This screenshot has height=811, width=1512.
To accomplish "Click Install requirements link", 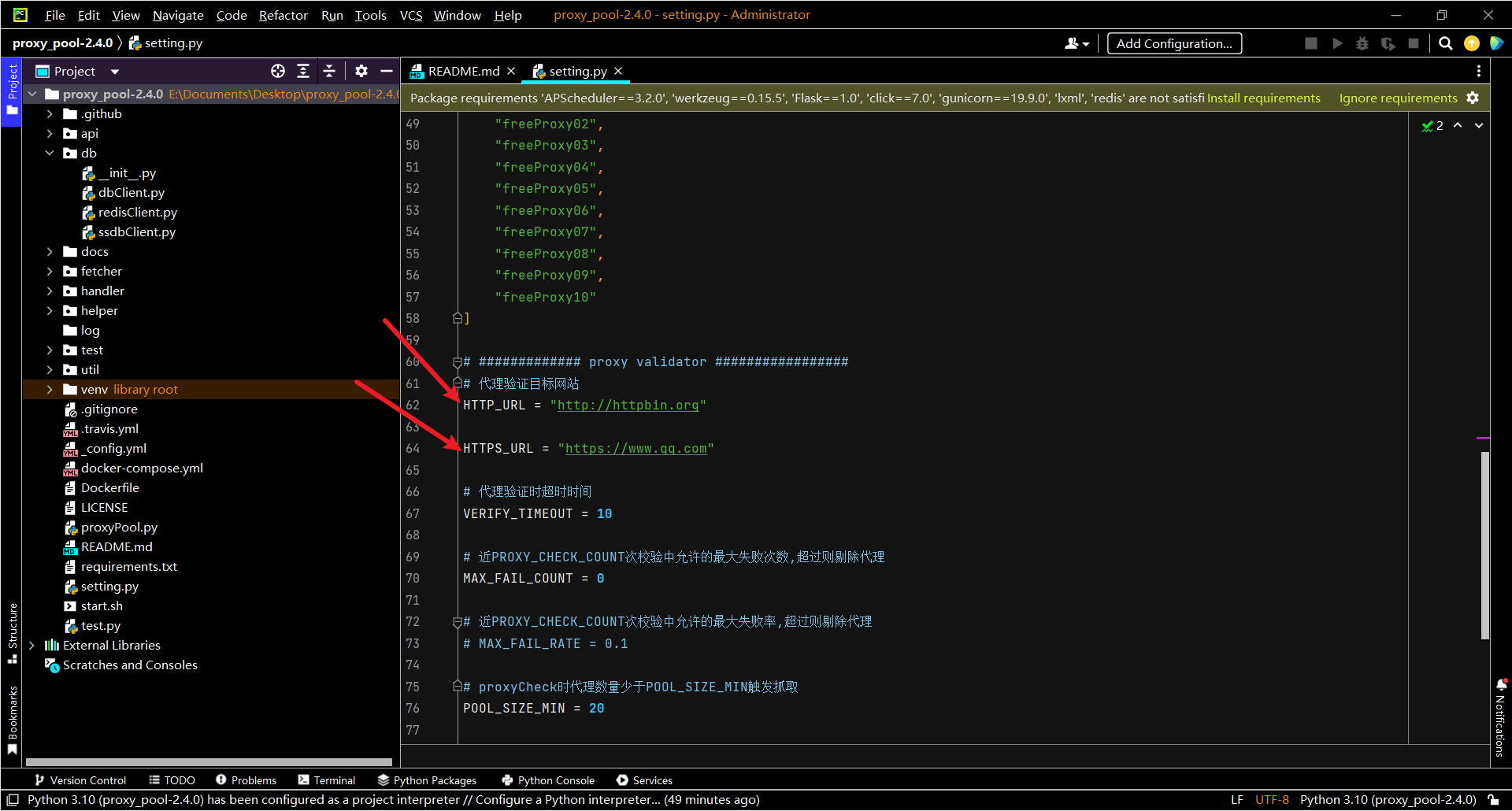I will tap(1264, 98).
